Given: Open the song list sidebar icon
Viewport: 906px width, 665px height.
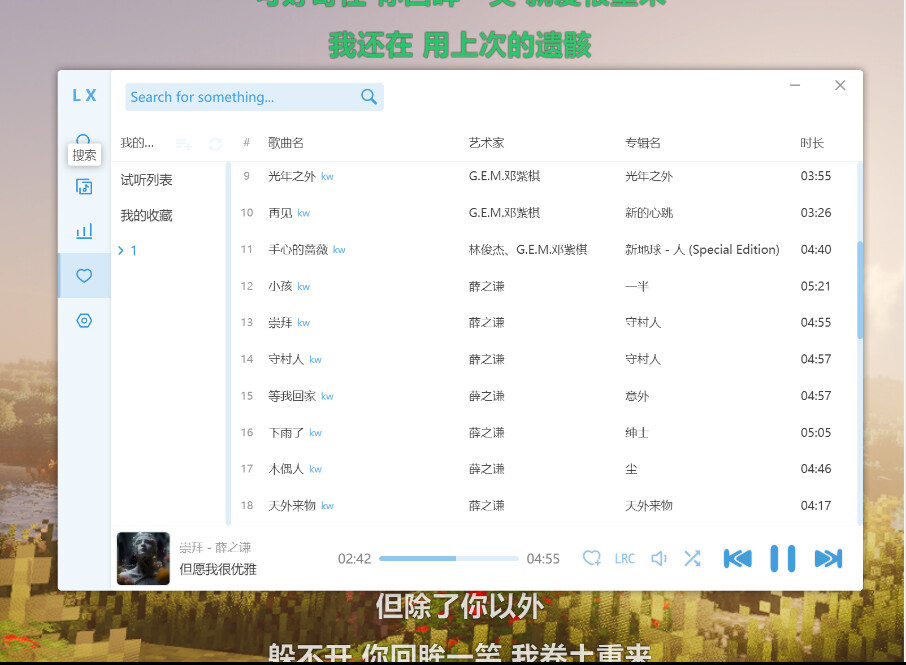Looking at the screenshot, I should [84, 187].
